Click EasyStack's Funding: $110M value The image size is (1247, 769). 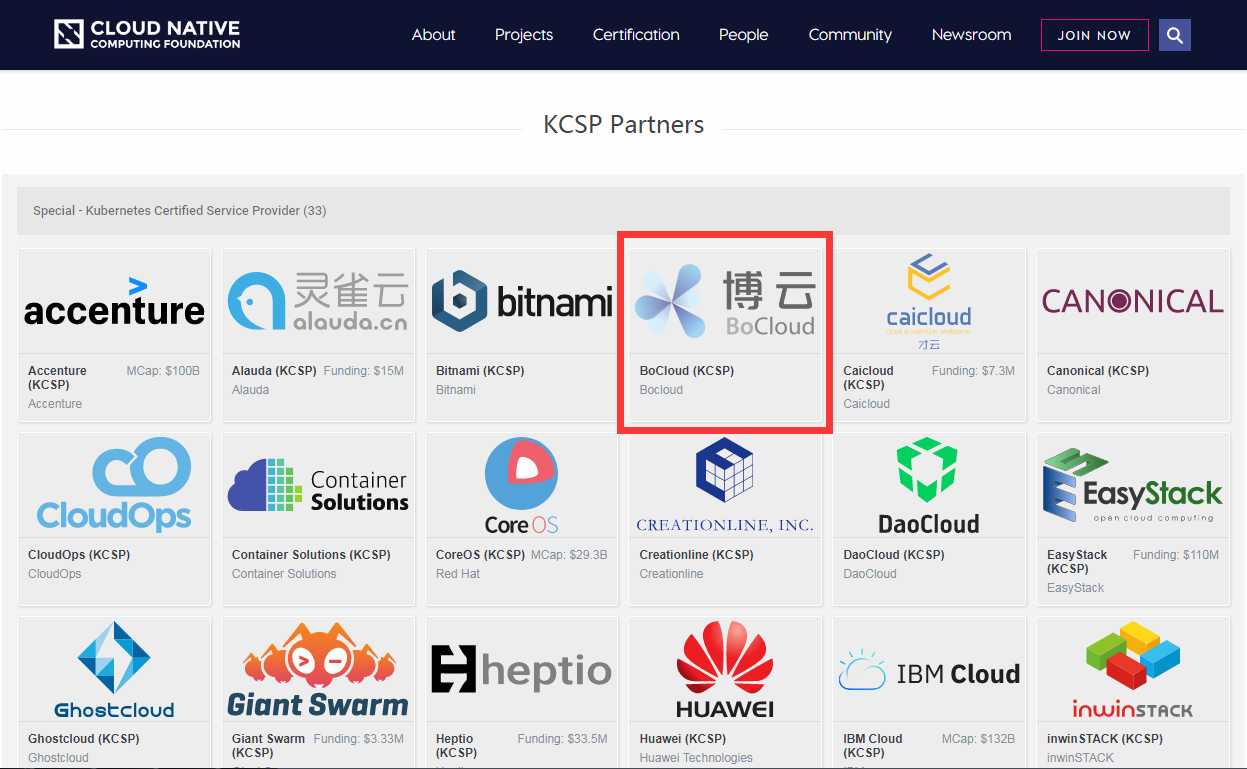(x=1176, y=555)
